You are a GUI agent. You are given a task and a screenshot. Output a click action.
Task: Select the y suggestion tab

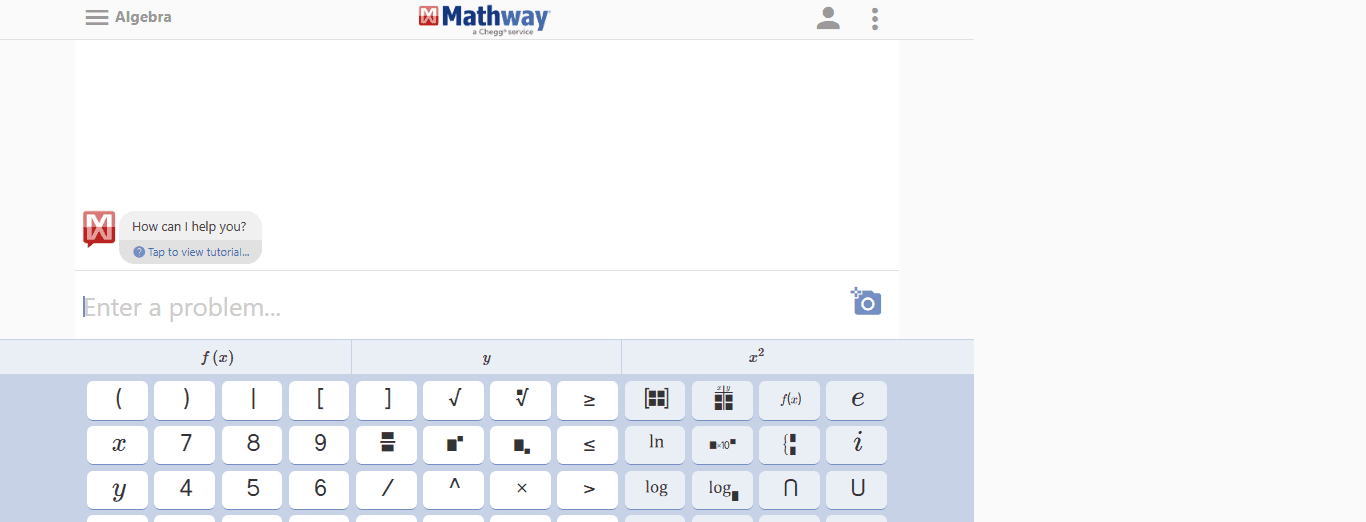pyautogui.click(x=487, y=357)
